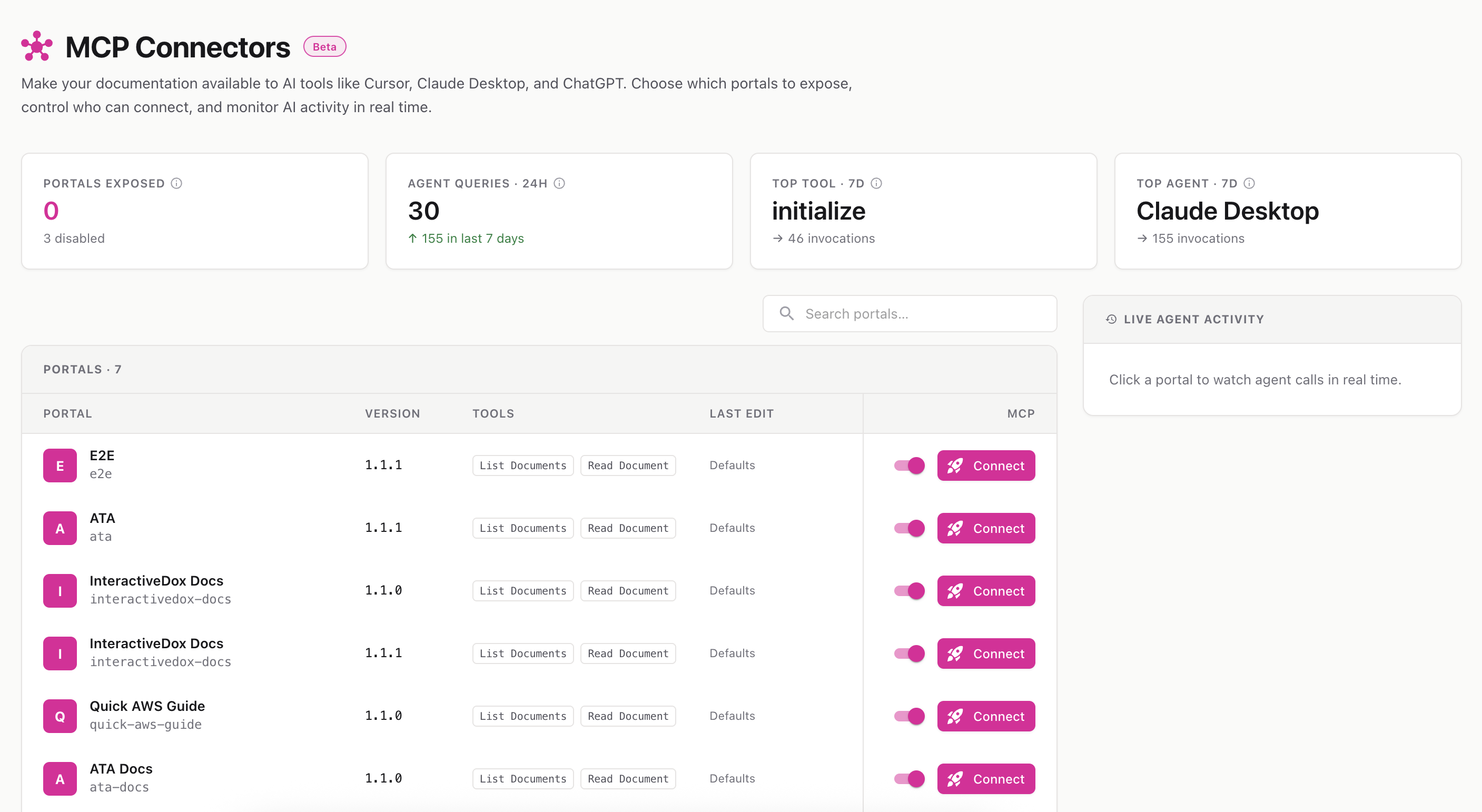The height and width of the screenshot is (812, 1482).
Task: Click the history icon beside Live Agent Activity
Action: click(x=1111, y=319)
